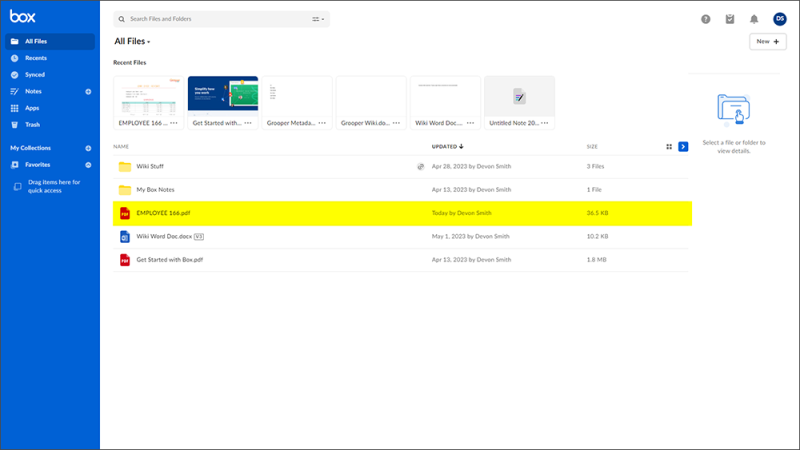
Task: Open the Favorites collection
Action: pos(38,165)
